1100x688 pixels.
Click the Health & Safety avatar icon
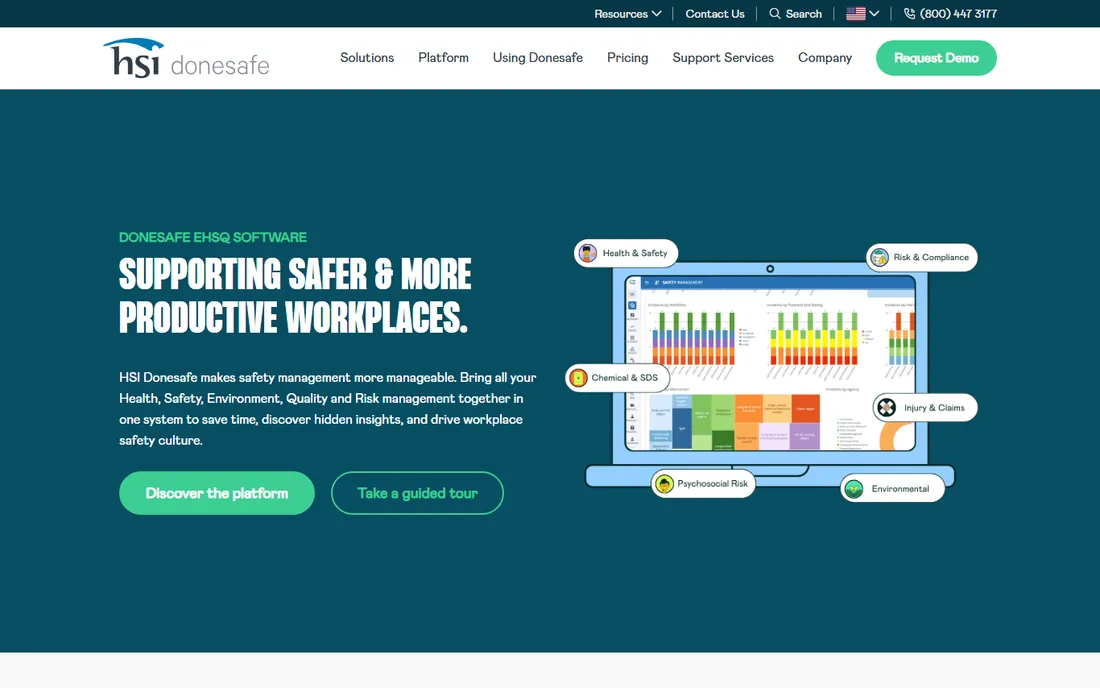(588, 253)
